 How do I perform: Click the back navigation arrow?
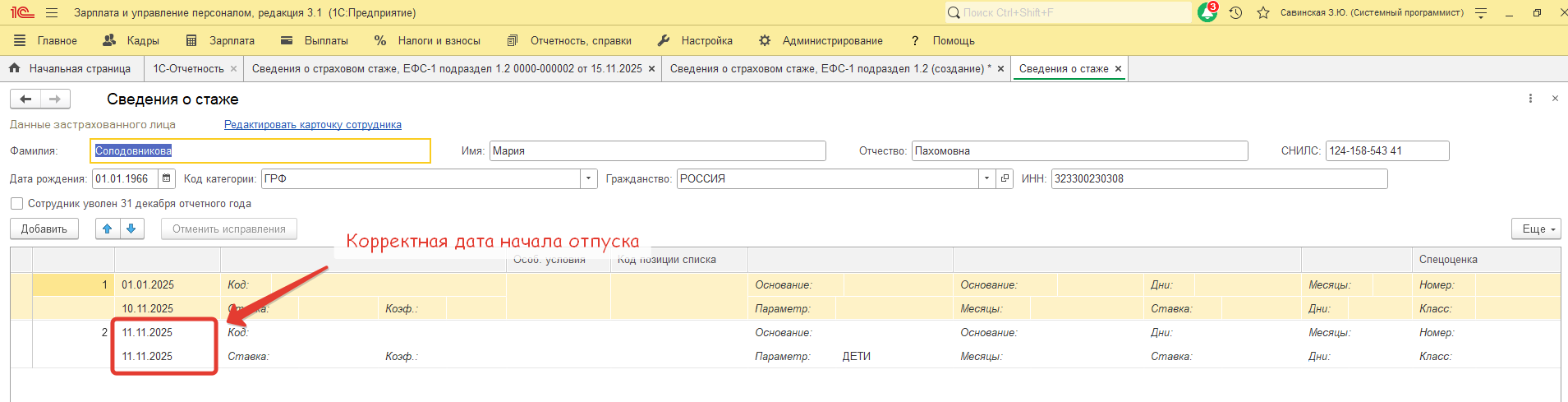click(x=25, y=99)
